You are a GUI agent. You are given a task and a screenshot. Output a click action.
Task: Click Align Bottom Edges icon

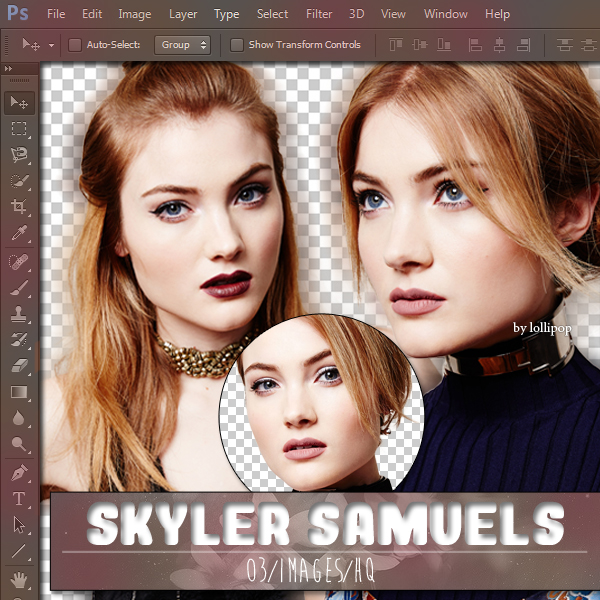[444, 45]
